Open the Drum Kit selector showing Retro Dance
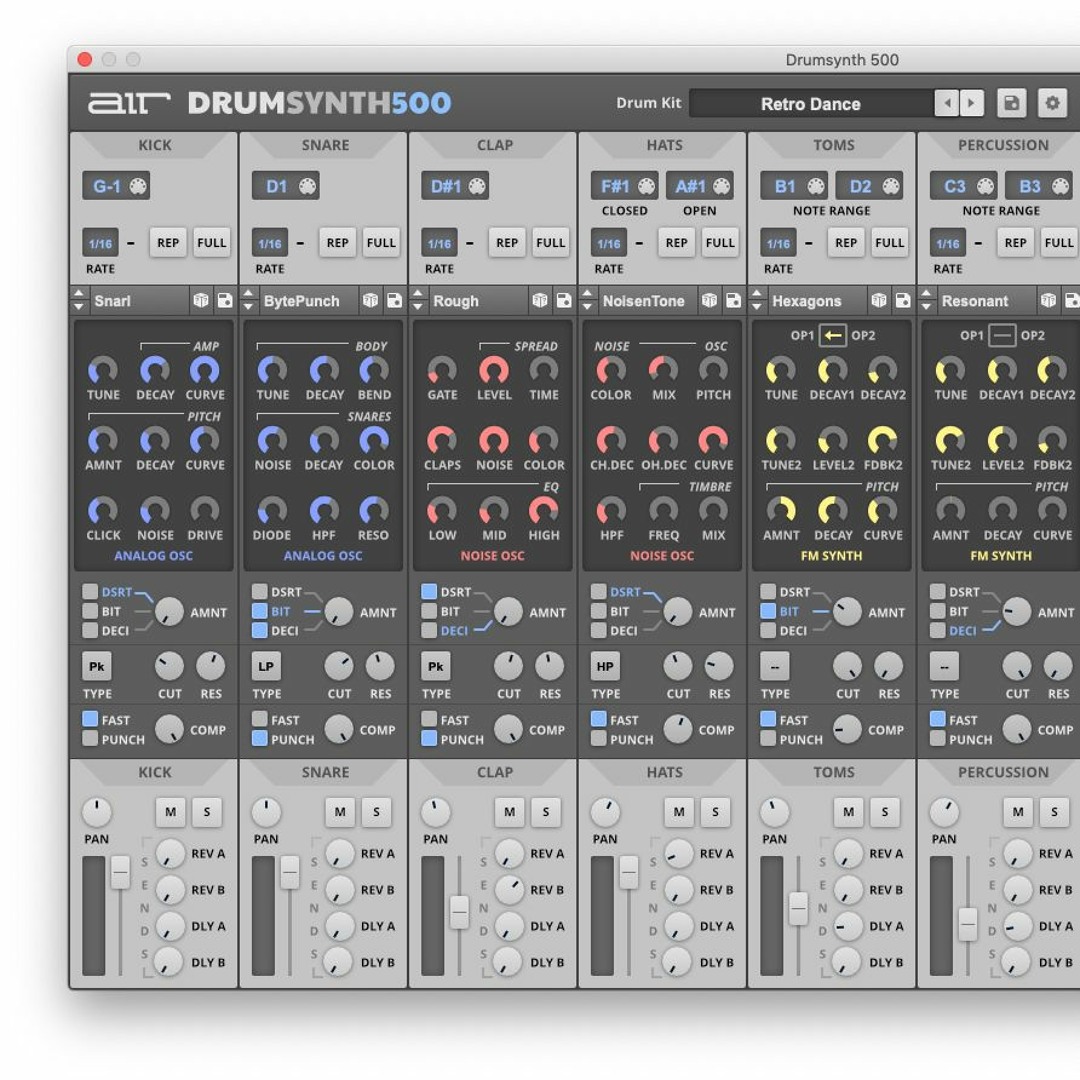 (x=811, y=104)
